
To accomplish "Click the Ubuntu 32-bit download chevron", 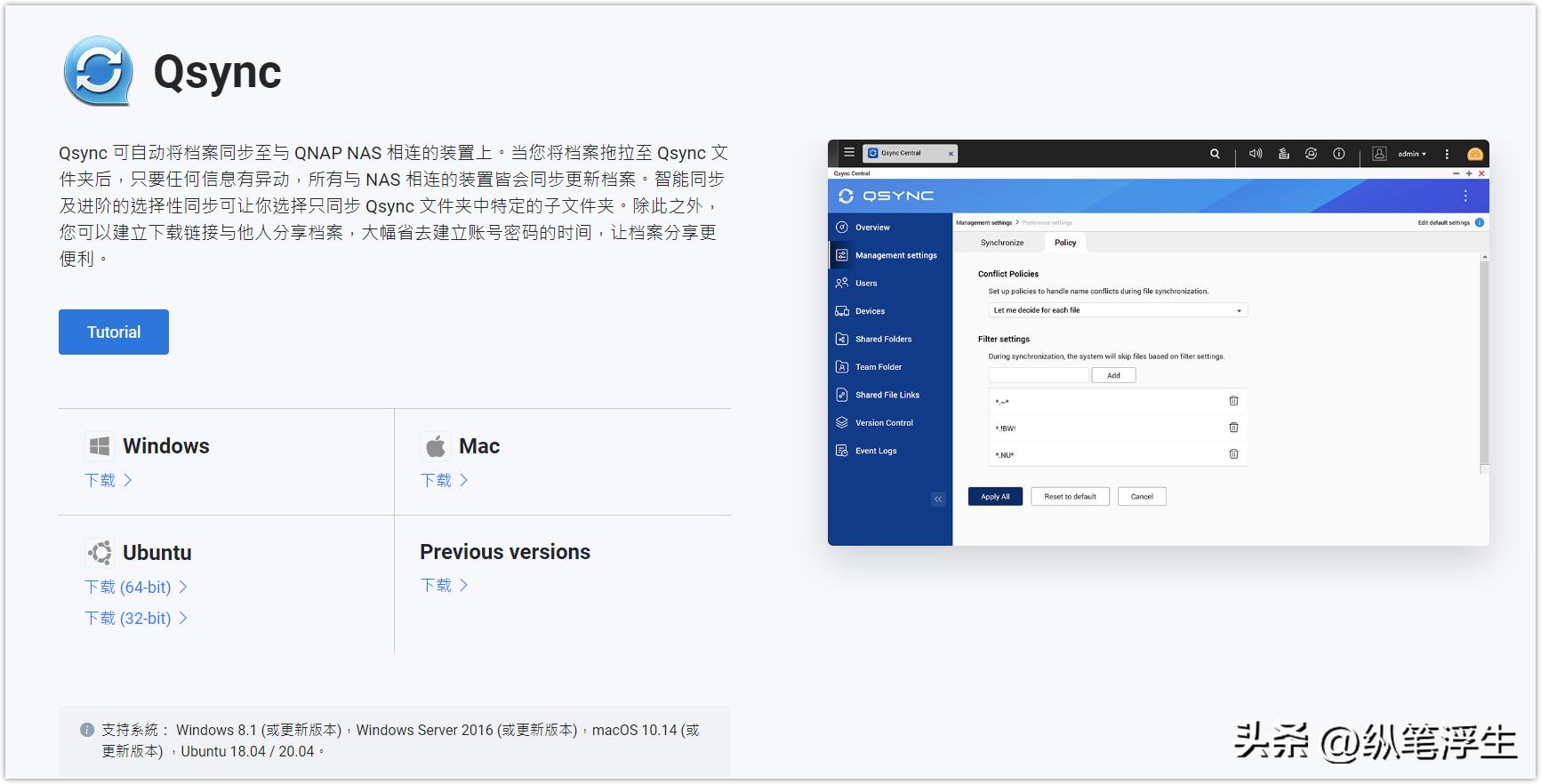I will pyautogui.click(x=183, y=618).
